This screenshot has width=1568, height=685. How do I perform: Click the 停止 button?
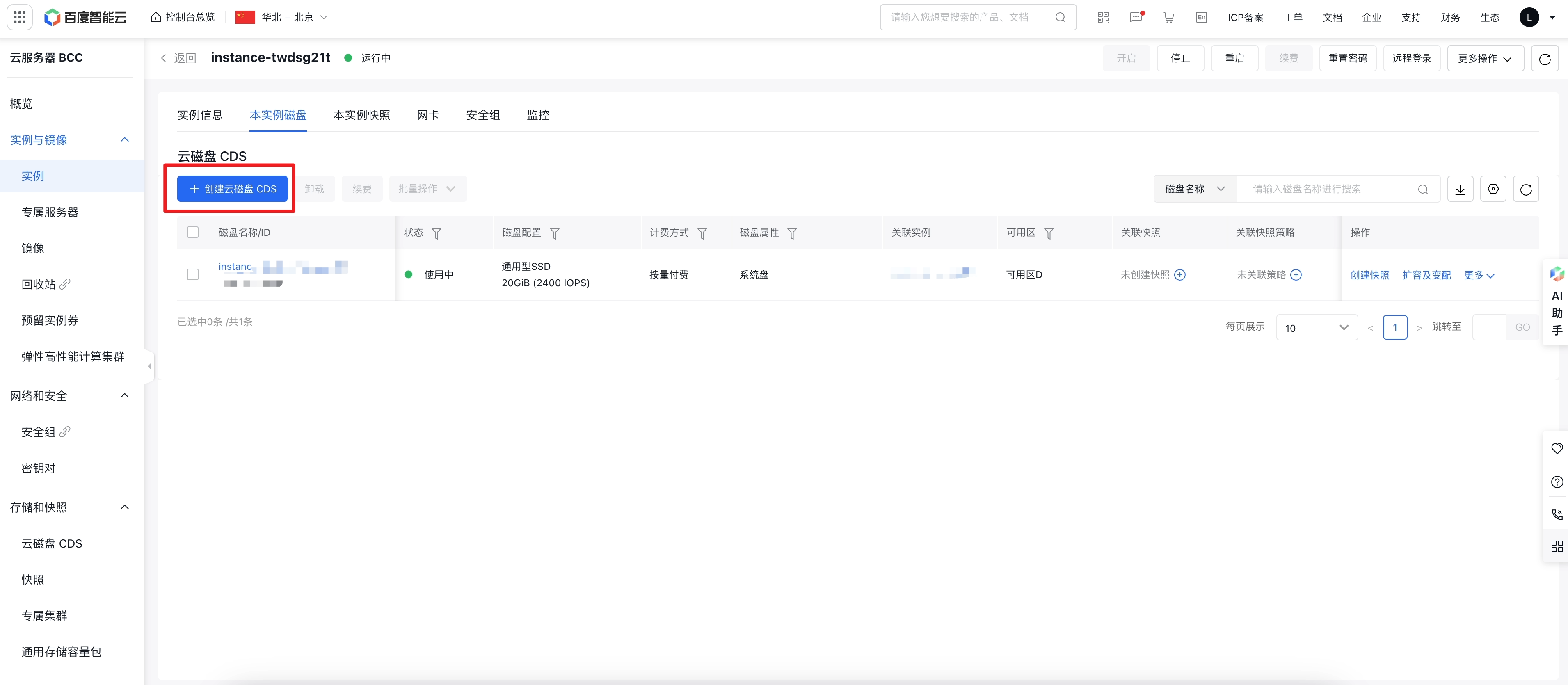pos(1180,58)
